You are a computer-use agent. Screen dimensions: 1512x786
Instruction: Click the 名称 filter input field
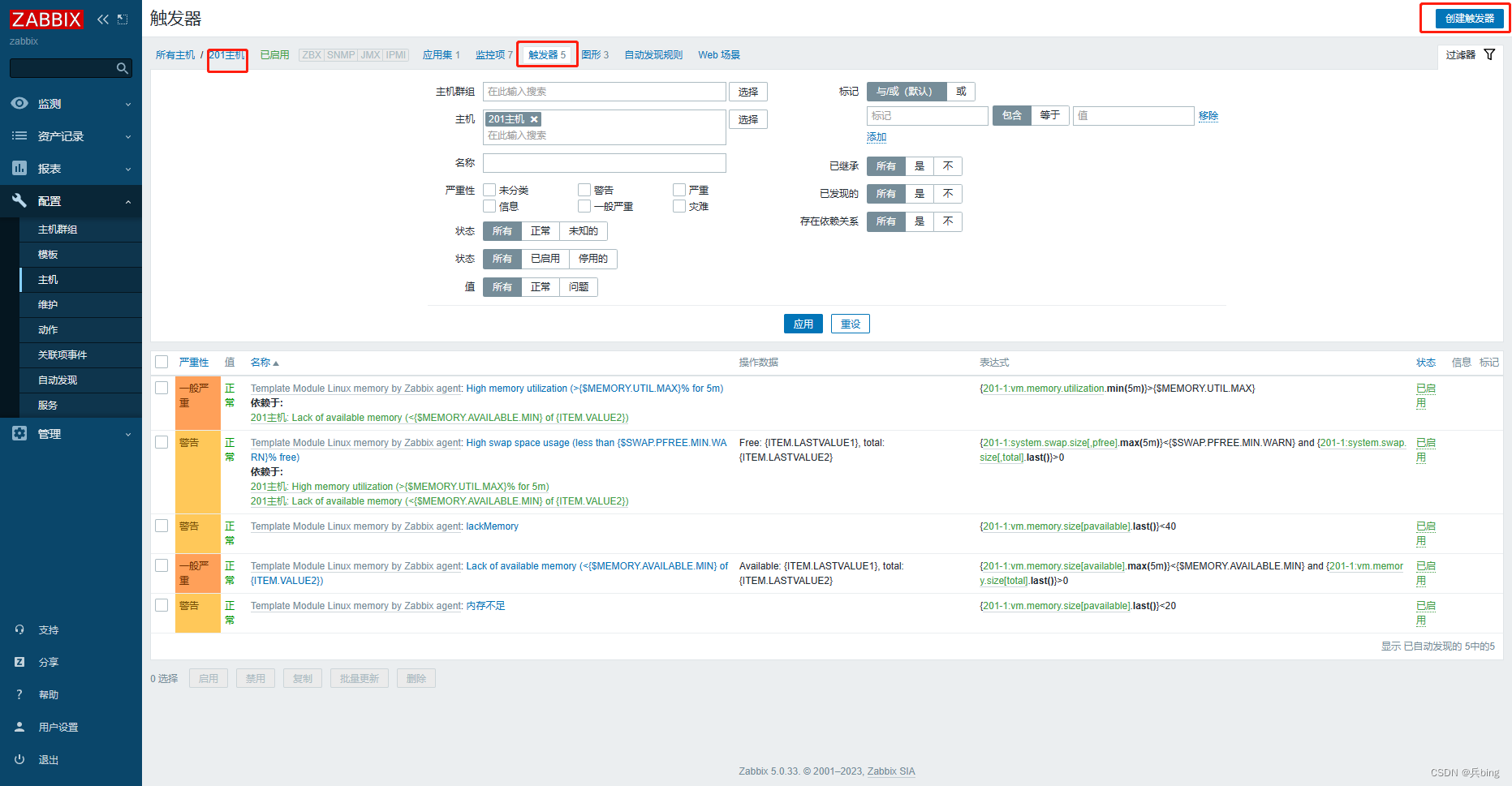pyautogui.click(x=605, y=163)
